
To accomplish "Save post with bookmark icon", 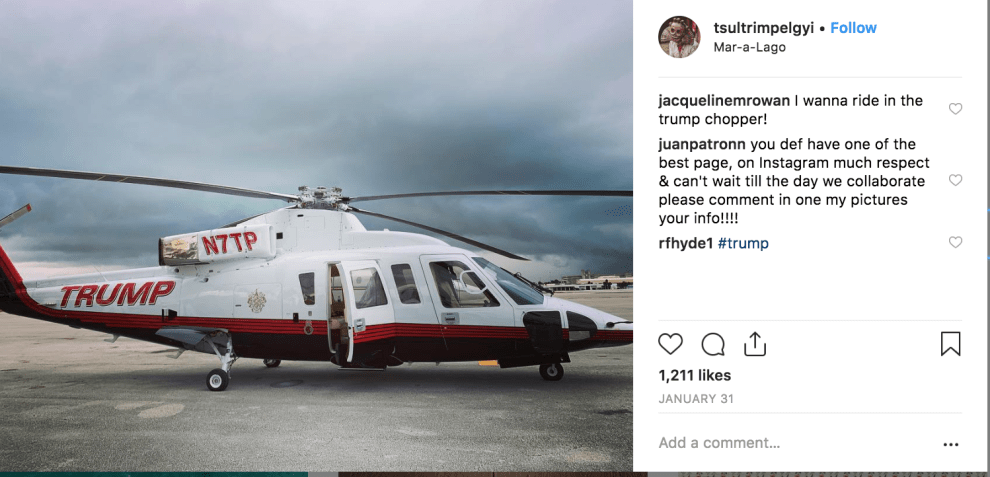I will [950, 344].
